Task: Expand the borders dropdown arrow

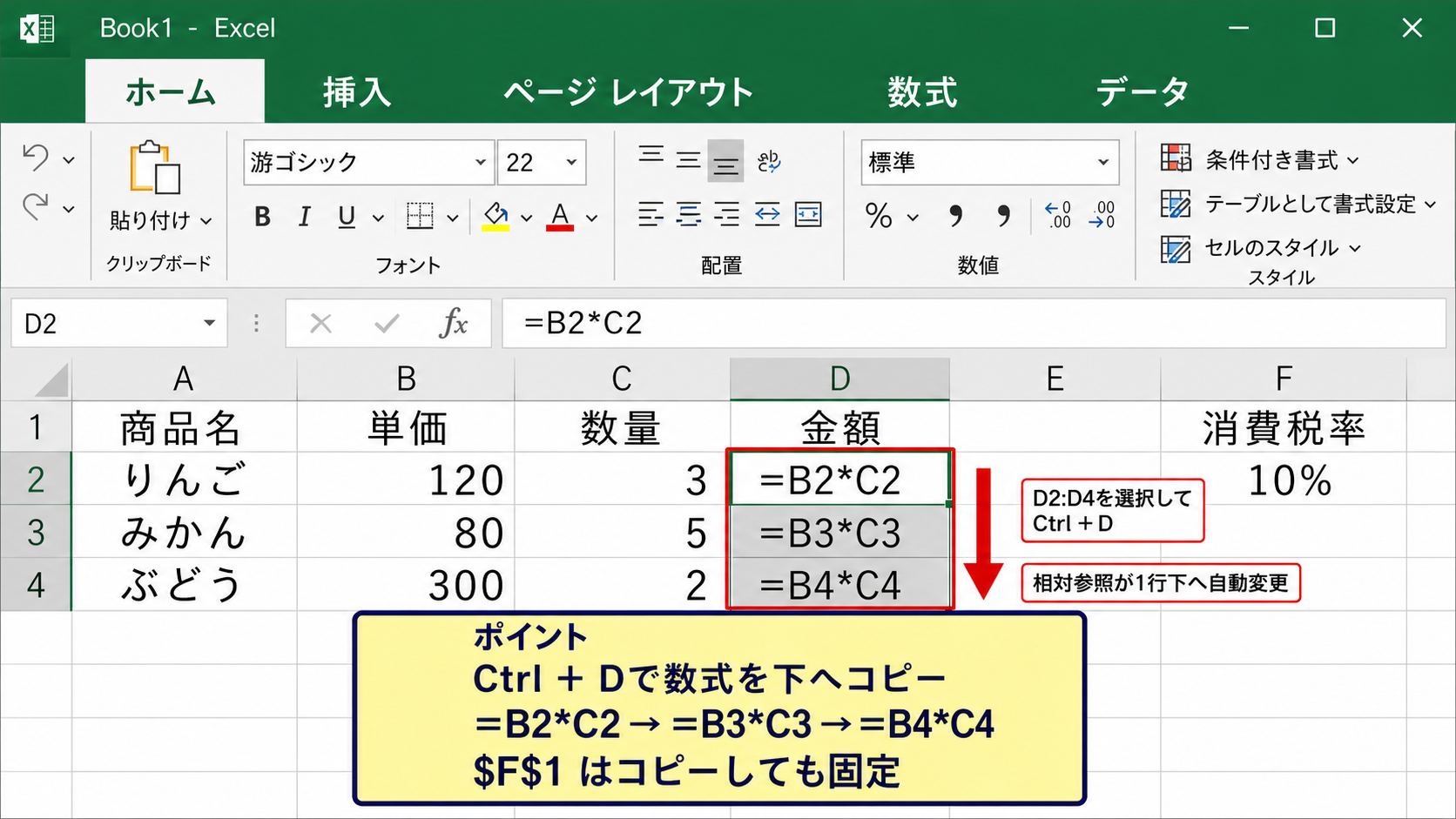Action: click(453, 218)
